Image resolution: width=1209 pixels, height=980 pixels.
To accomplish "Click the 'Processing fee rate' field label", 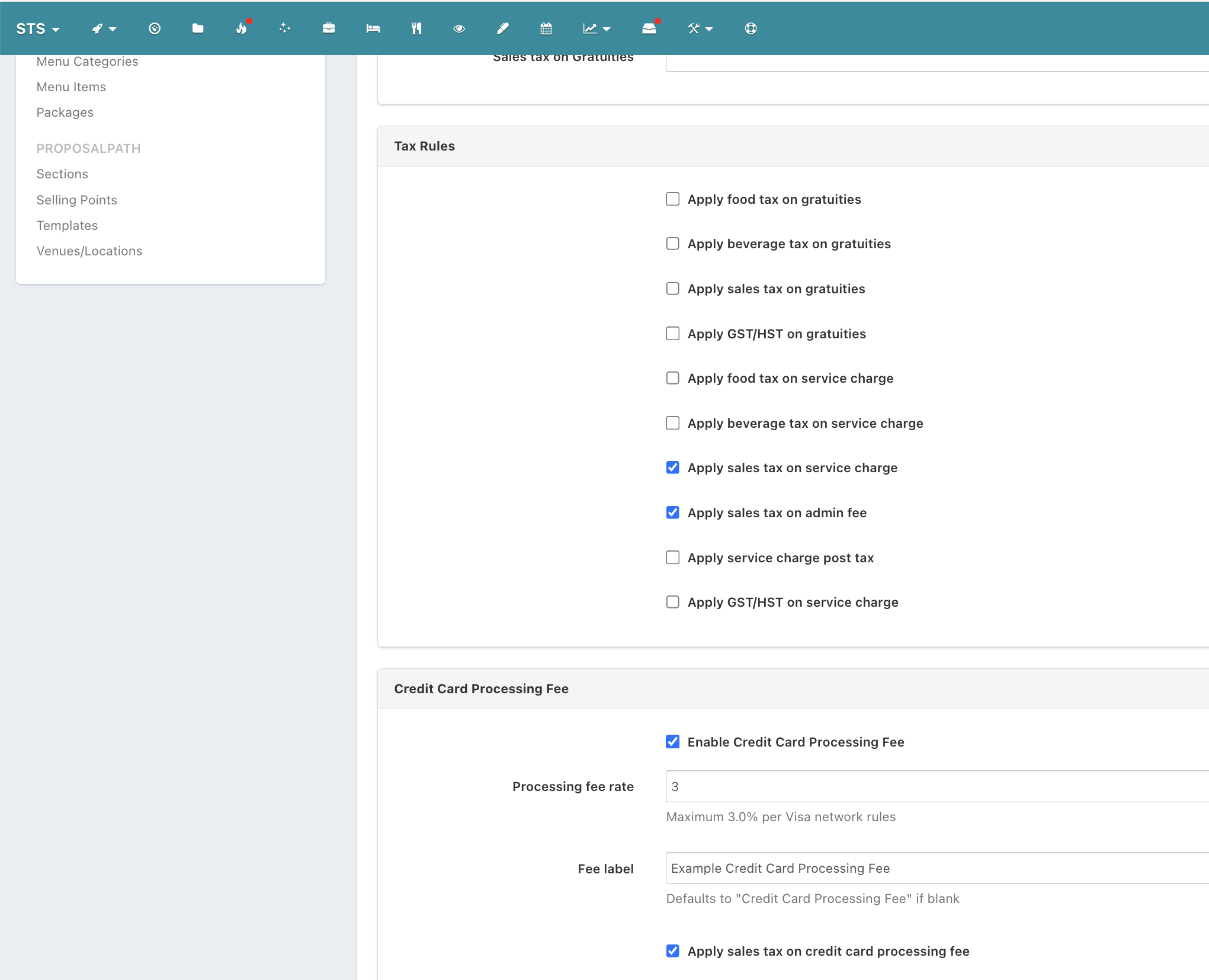I will click(x=573, y=787).
